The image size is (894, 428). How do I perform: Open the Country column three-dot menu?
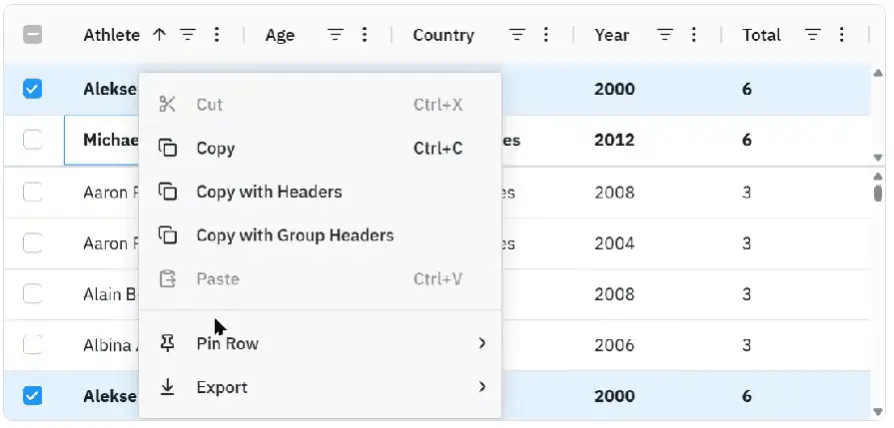click(546, 35)
